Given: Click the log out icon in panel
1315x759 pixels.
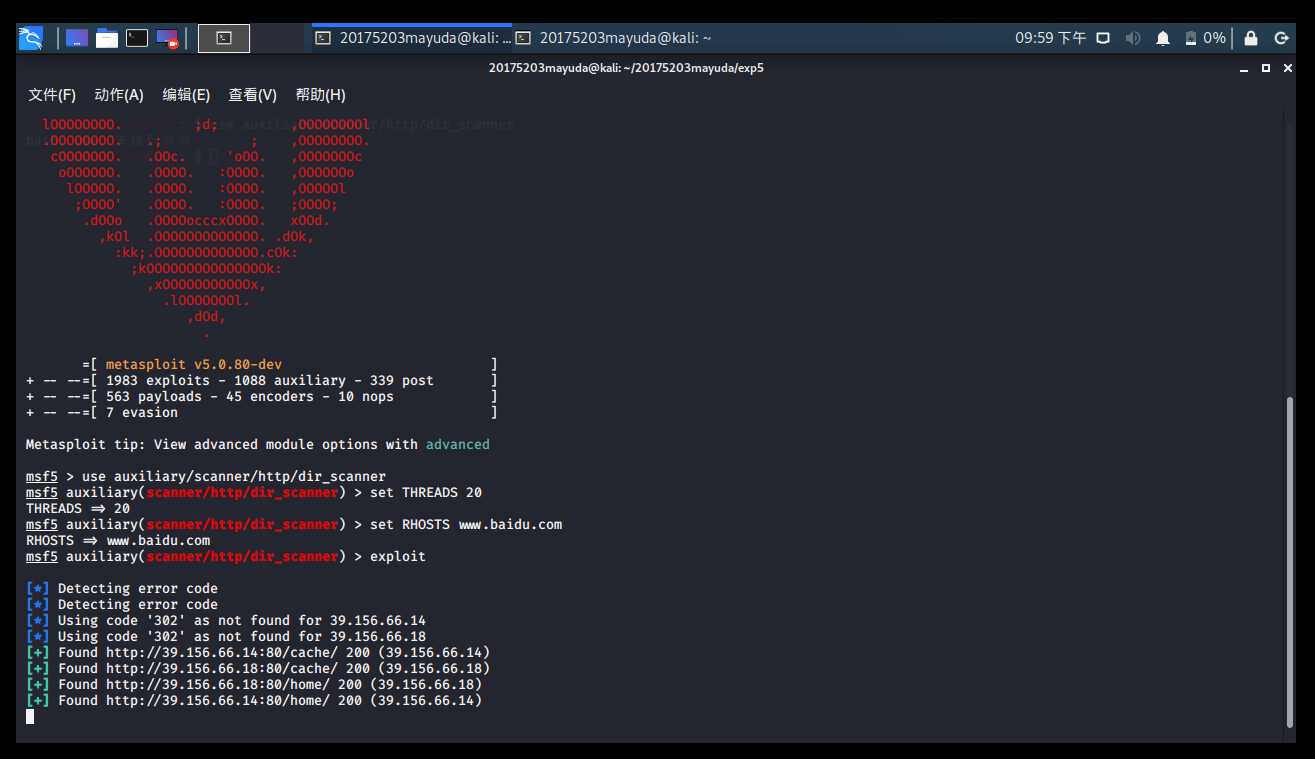Looking at the screenshot, I should click(1282, 38).
